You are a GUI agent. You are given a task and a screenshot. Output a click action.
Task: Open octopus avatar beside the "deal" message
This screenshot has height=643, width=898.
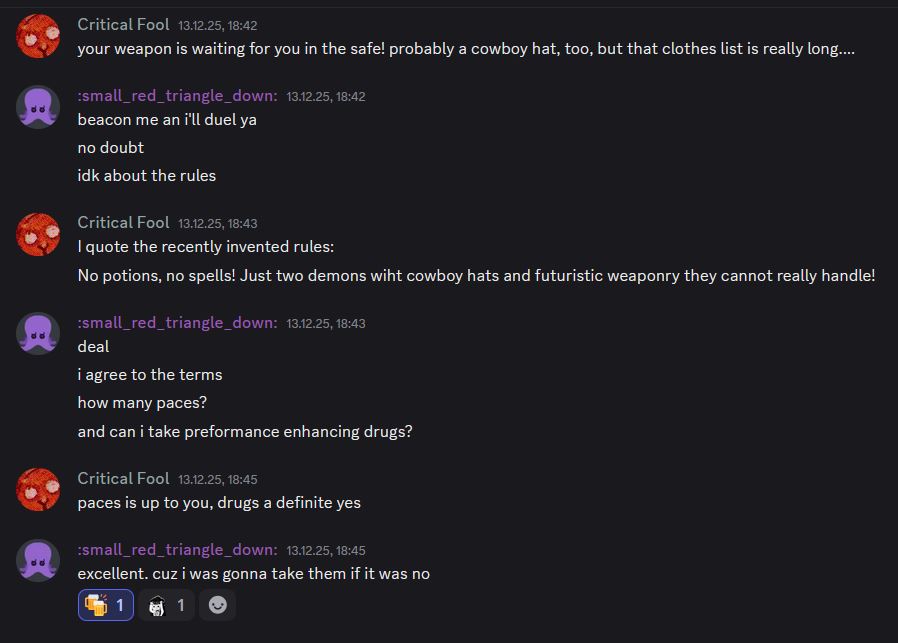[38, 334]
